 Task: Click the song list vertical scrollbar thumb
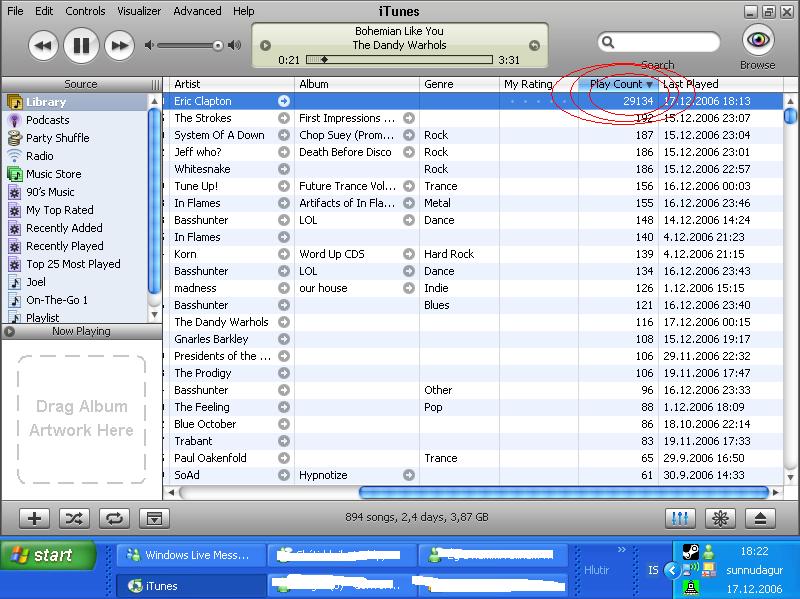[790, 116]
